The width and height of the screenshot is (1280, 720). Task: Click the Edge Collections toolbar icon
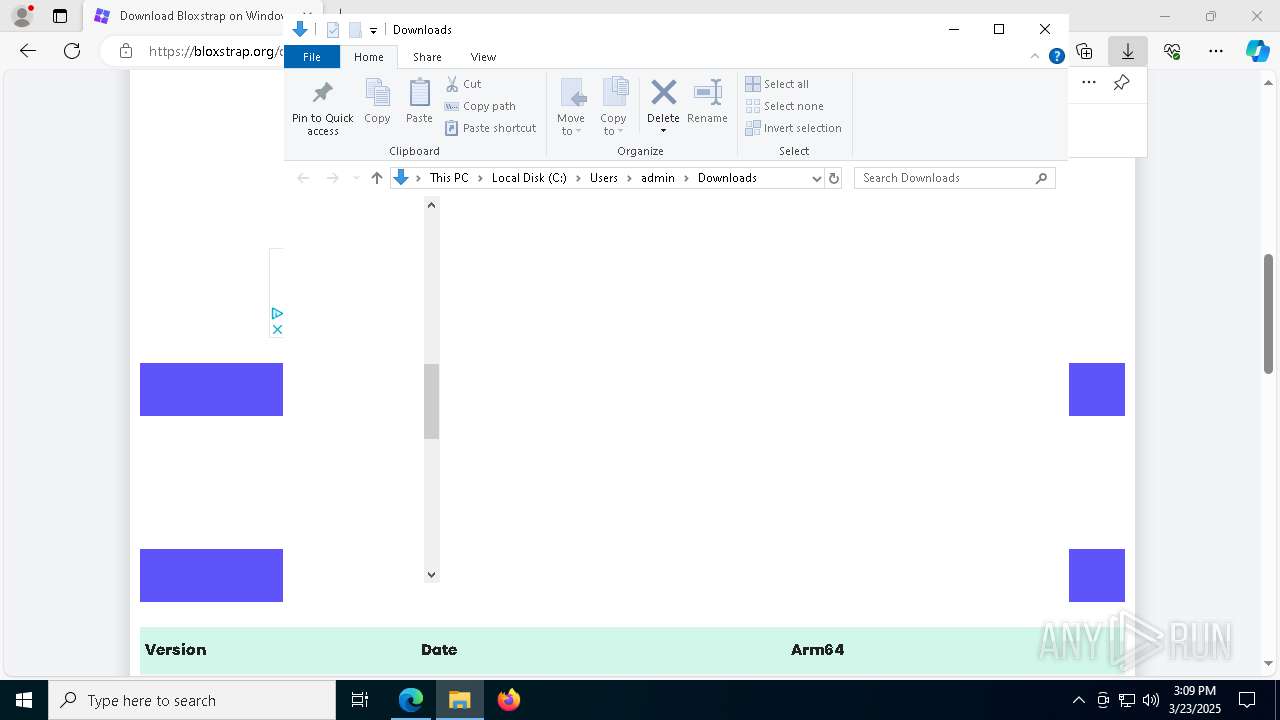[x=1084, y=51]
